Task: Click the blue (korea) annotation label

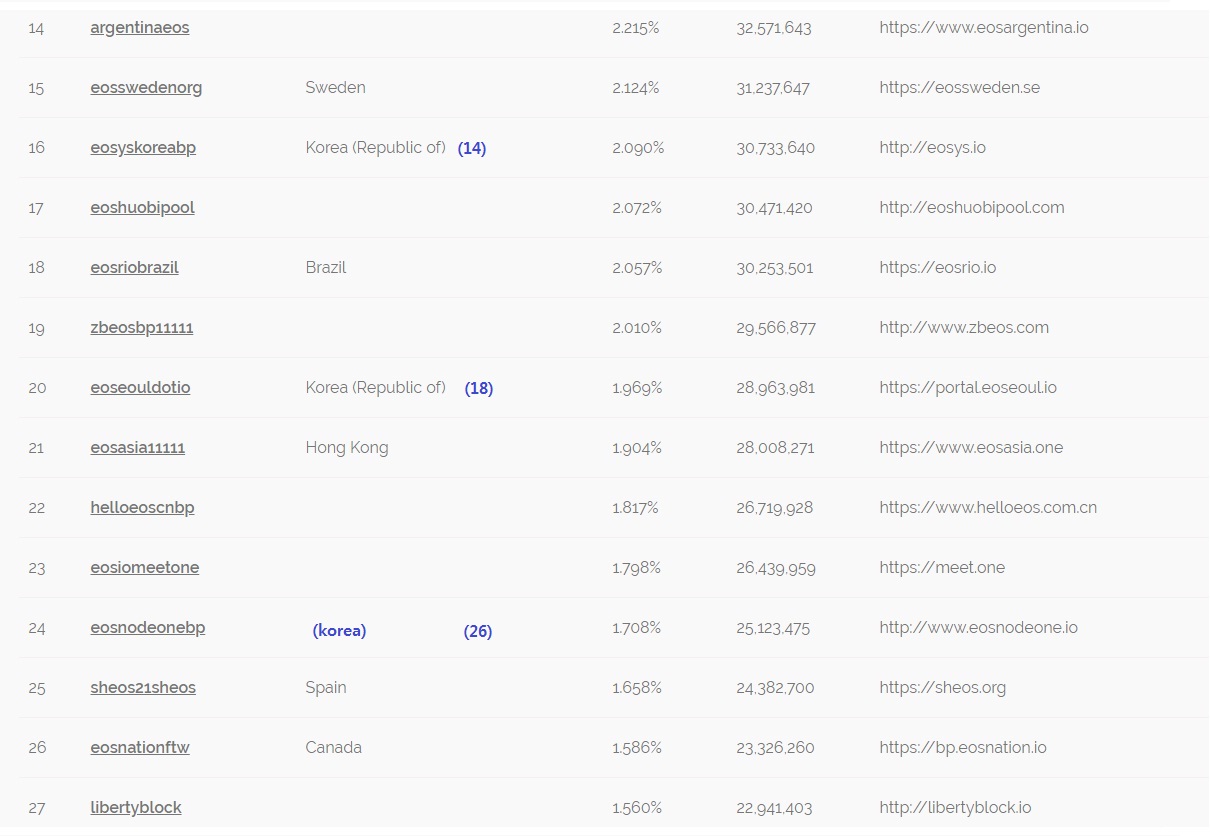Action: (x=339, y=631)
